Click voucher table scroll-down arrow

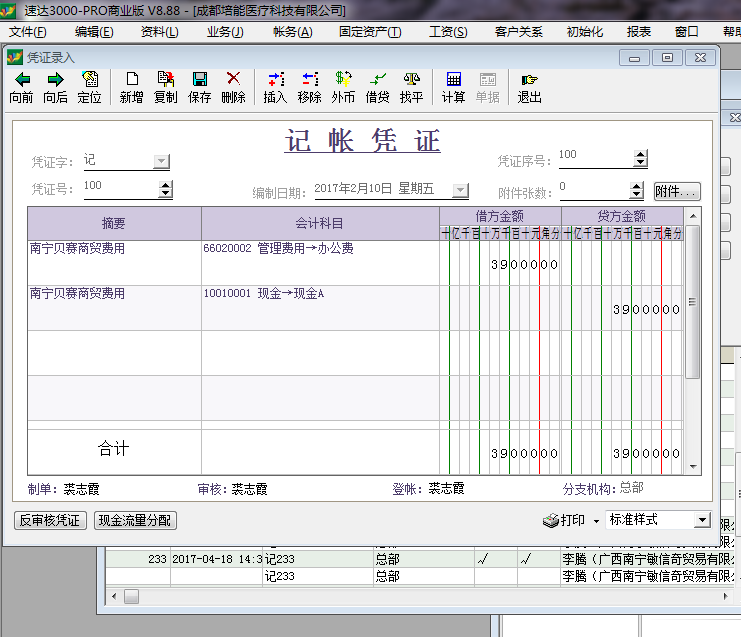coord(693,467)
